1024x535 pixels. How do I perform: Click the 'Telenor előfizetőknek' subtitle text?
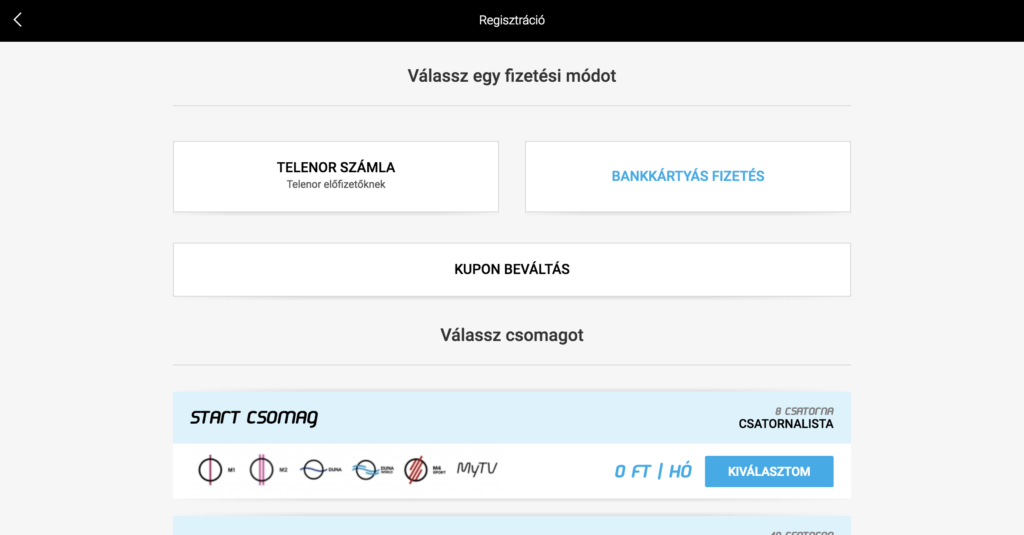click(336, 185)
